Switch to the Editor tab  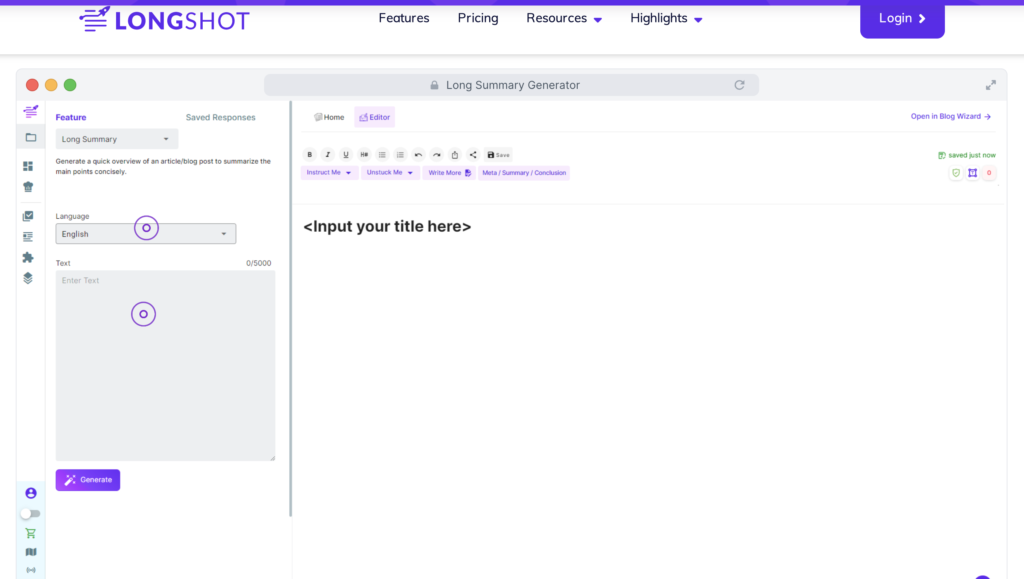tap(374, 116)
